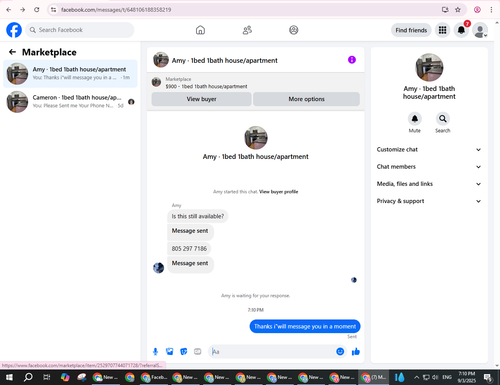Image resolution: width=500 pixels, height=385 pixels.
Task: Open Windows taskbar search
Action: coord(28,377)
